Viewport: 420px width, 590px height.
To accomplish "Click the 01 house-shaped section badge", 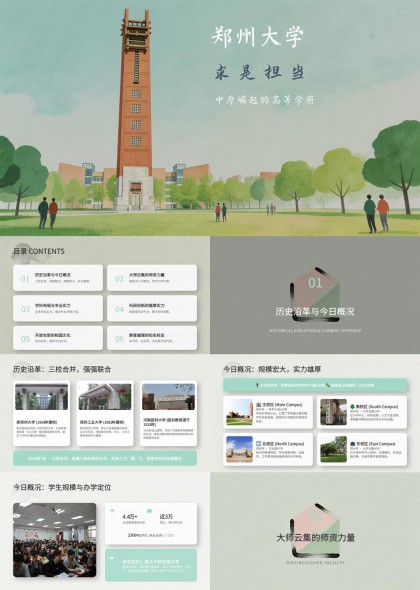I will tap(315, 295).
